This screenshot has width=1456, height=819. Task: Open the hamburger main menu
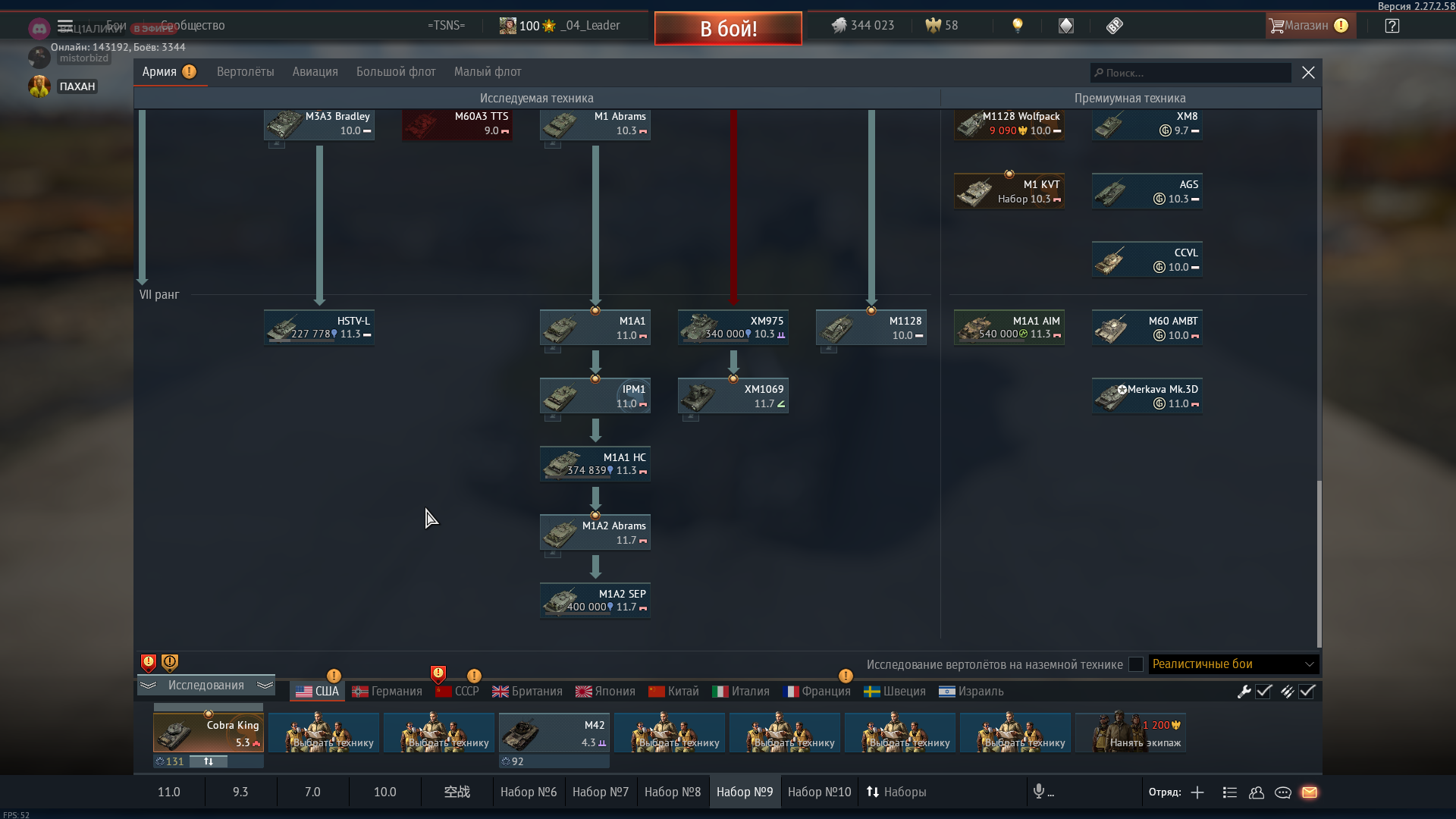tap(65, 25)
